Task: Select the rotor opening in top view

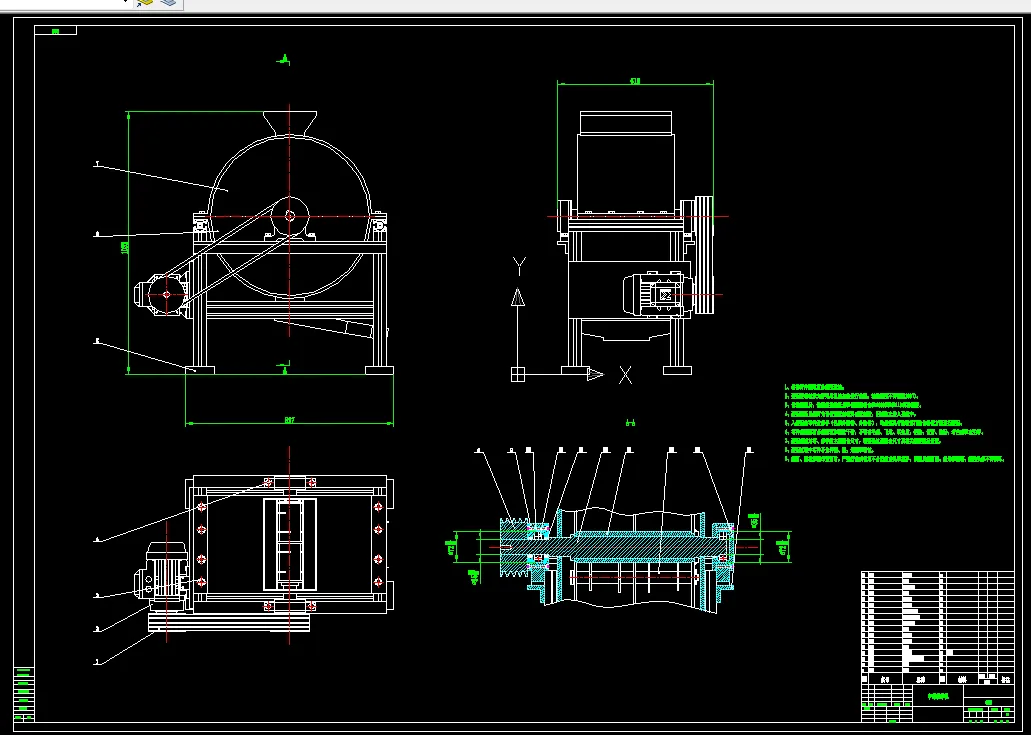Action: (289, 544)
